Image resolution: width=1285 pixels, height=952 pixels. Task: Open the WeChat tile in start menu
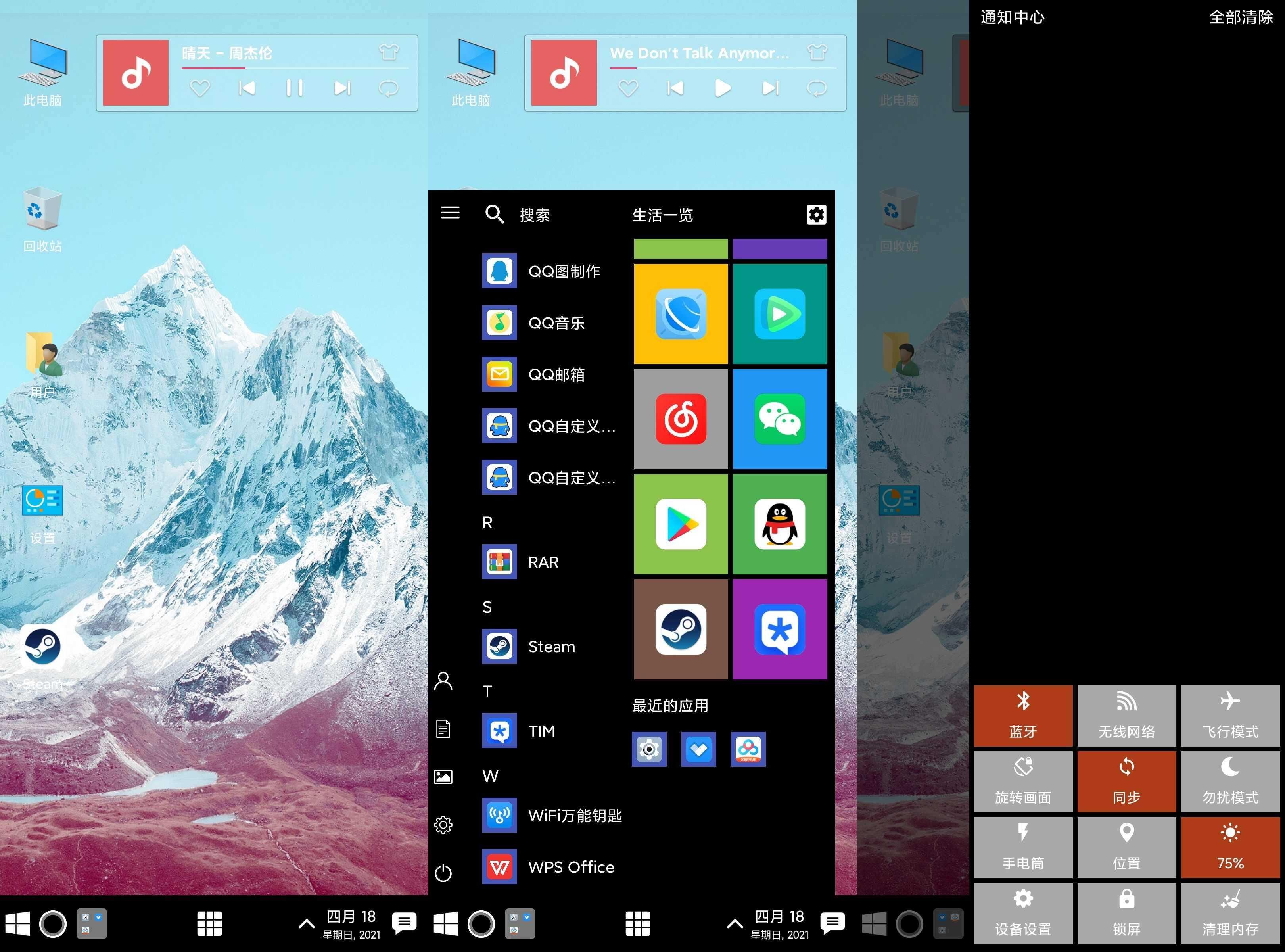click(x=780, y=419)
